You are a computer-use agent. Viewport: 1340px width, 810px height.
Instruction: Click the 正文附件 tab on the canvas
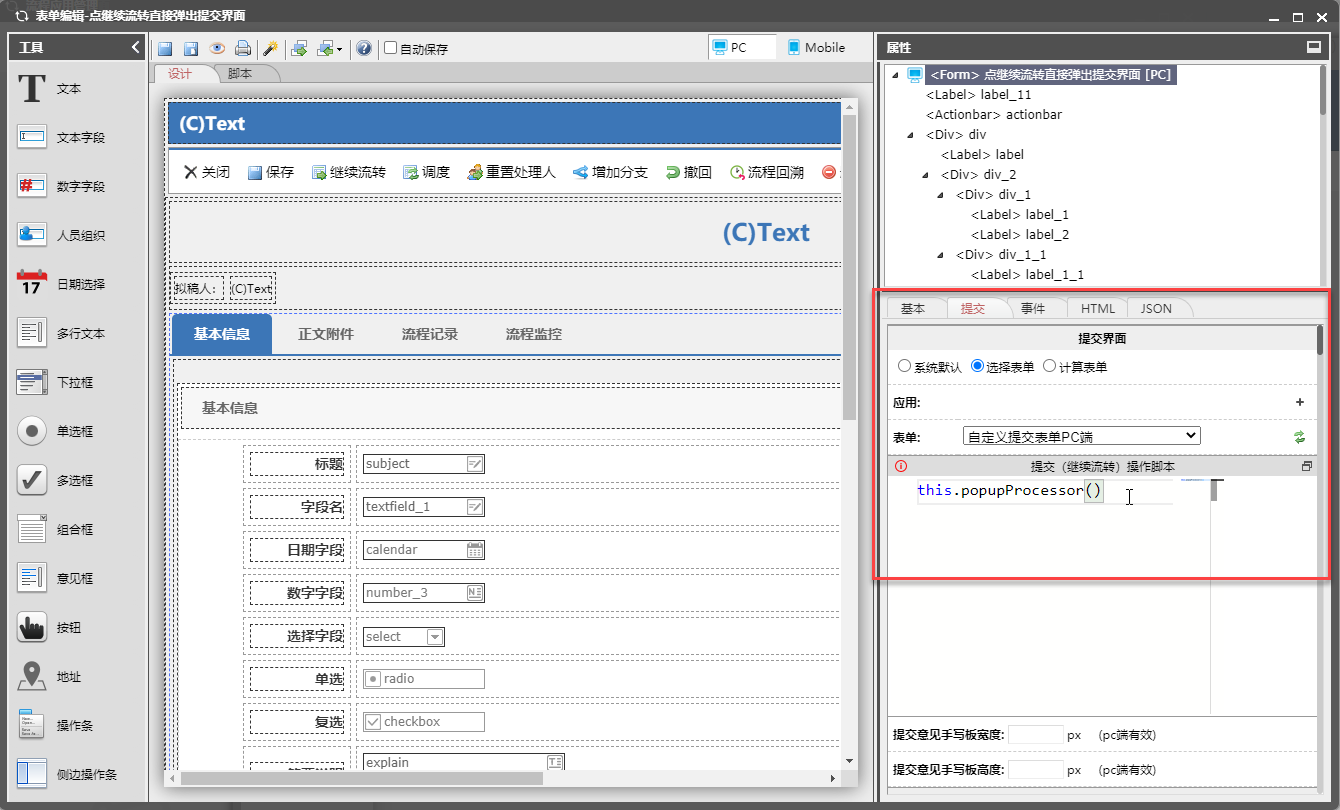point(326,334)
